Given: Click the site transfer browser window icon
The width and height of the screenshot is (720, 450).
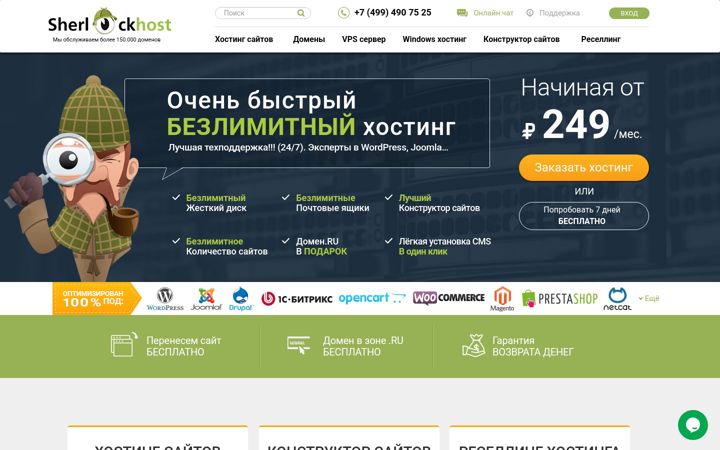Looking at the screenshot, I should [124, 344].
